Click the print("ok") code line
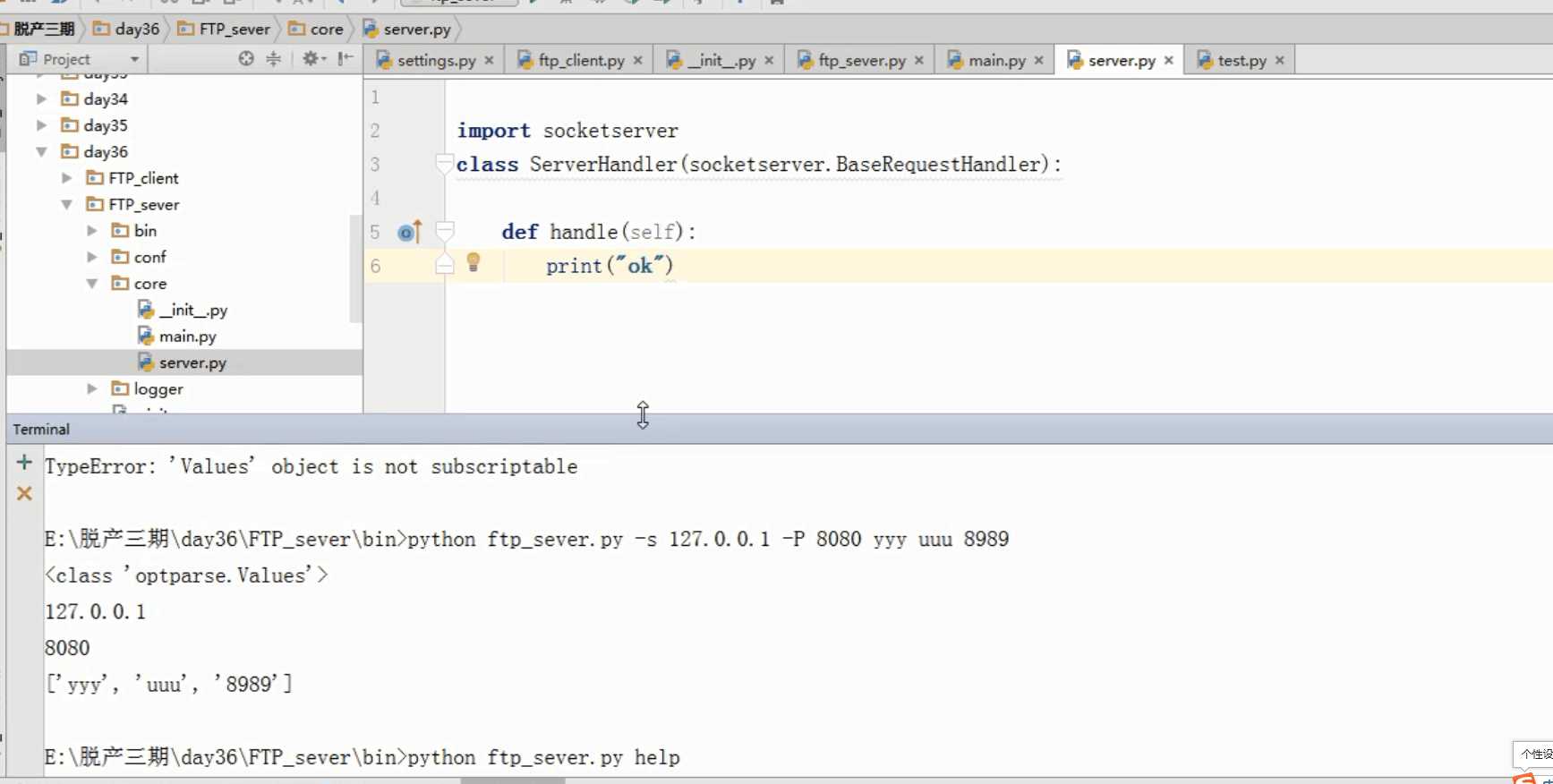The width and height of the screenshot is (1553, 784). click(x=610, y=266)
